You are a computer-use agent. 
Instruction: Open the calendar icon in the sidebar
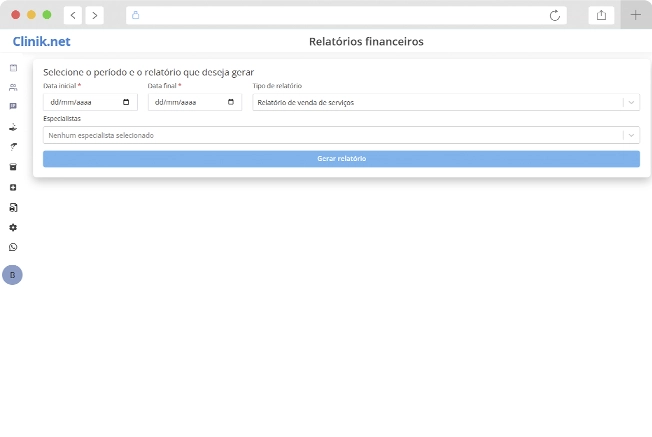coord(13,68)
